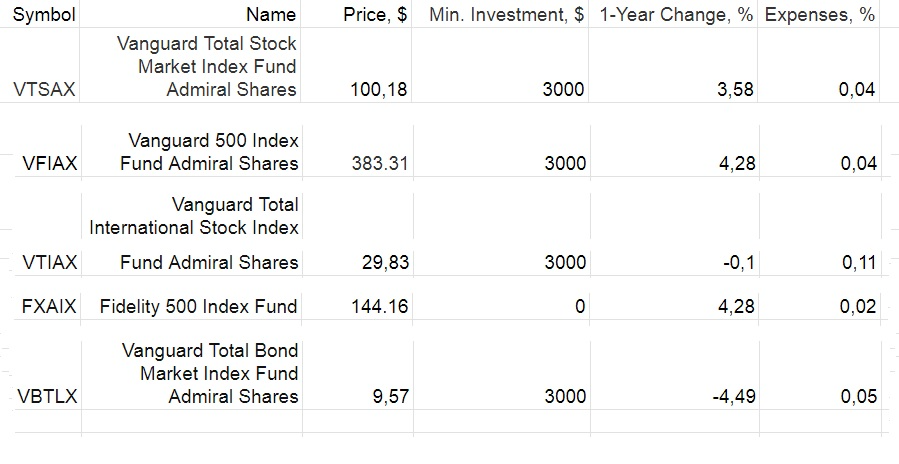Viewport: 899px width, 464px height.
Task: Select the VTIAX symbol cell
Action: [50, 263]
